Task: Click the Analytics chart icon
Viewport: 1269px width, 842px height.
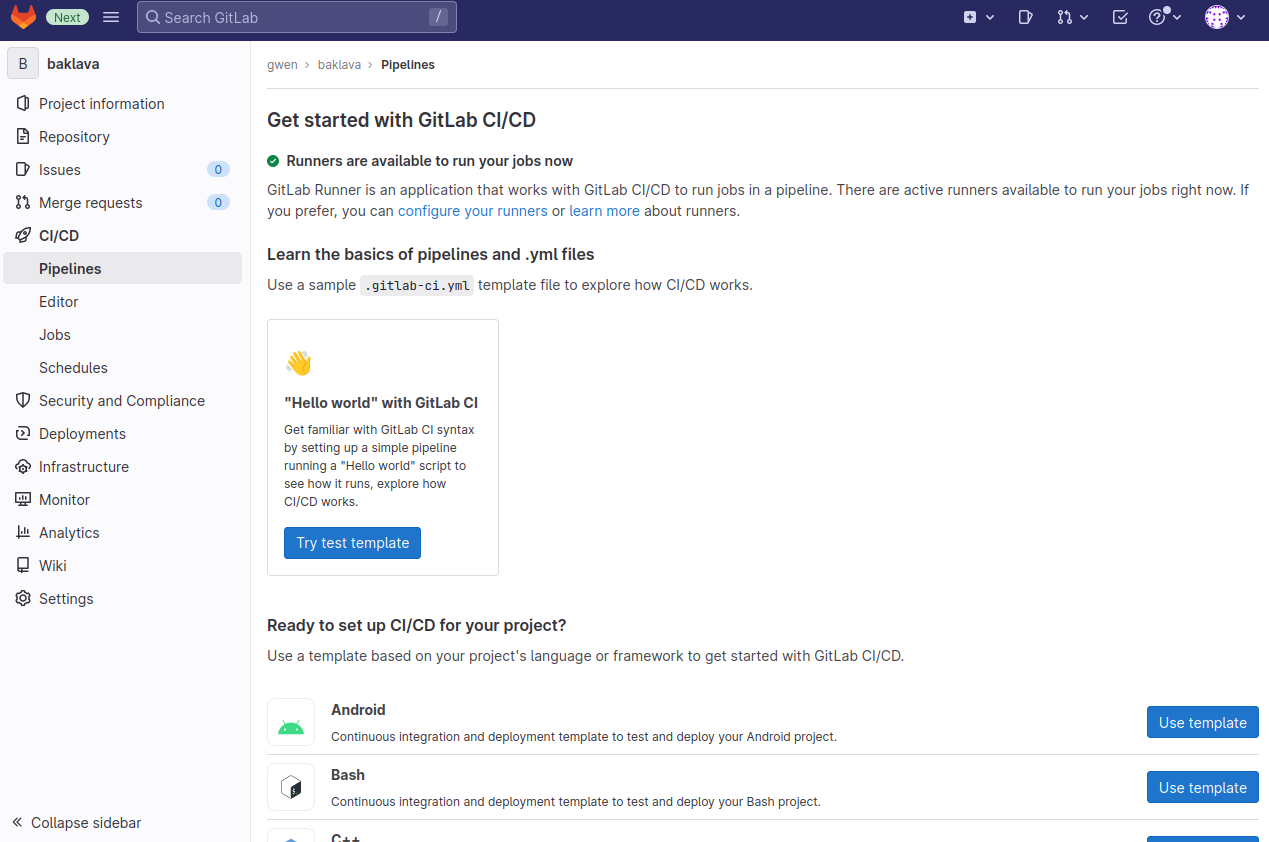Action: pyautogui.click(x=23, y=533)
